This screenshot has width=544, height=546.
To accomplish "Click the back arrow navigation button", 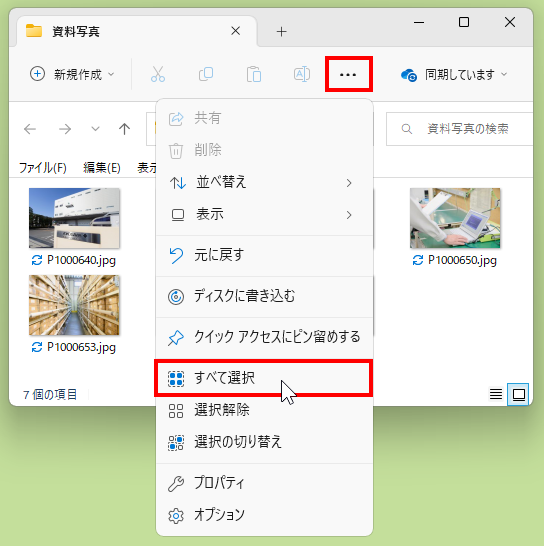I will (30, 129).
